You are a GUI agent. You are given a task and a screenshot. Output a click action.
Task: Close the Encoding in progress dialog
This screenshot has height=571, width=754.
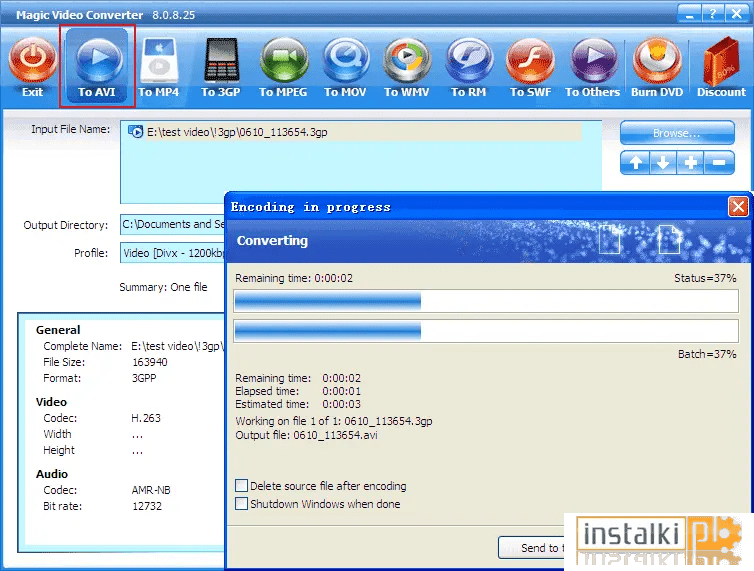[x=738, y=207]
